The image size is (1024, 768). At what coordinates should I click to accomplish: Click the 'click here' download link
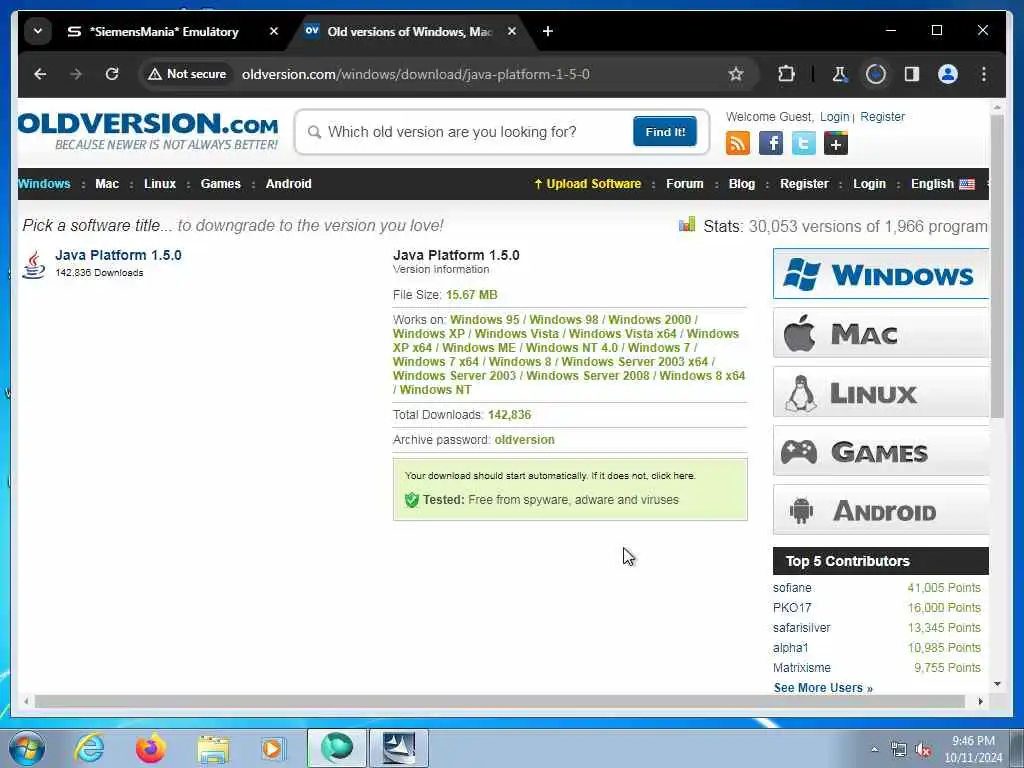pos(673,475)
